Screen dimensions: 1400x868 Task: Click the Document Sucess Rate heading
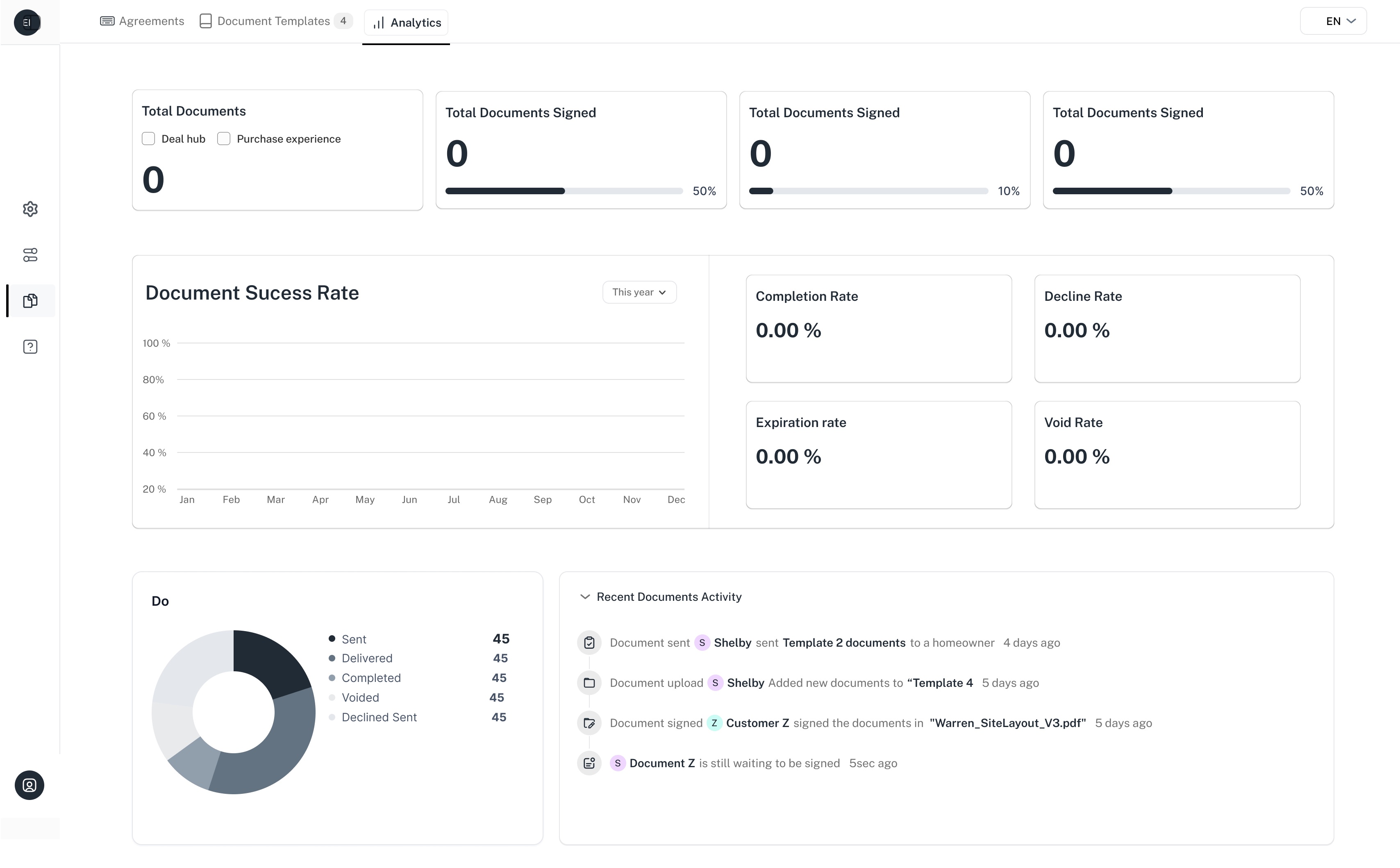pyautogui.click(x=252, y=293)
